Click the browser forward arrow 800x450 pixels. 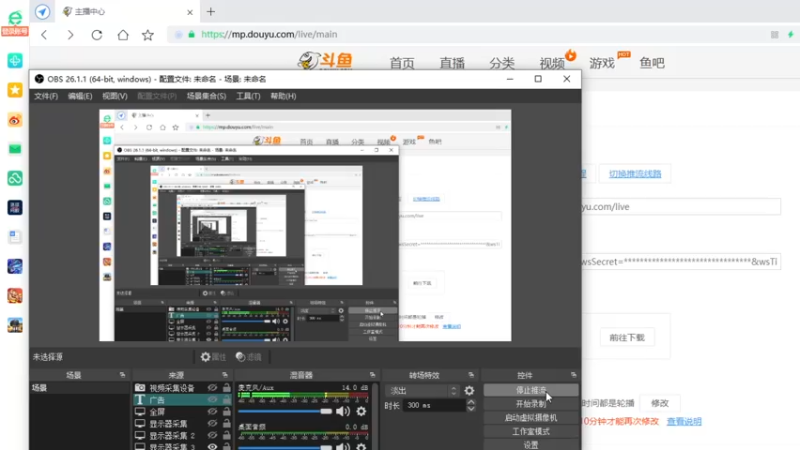(70, 35)
